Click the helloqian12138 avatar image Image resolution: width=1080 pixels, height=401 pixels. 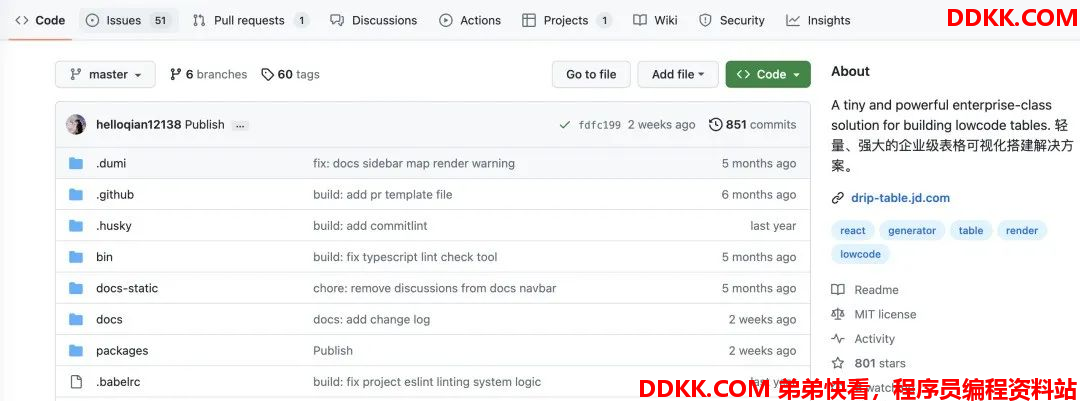(x=76, y=125)
